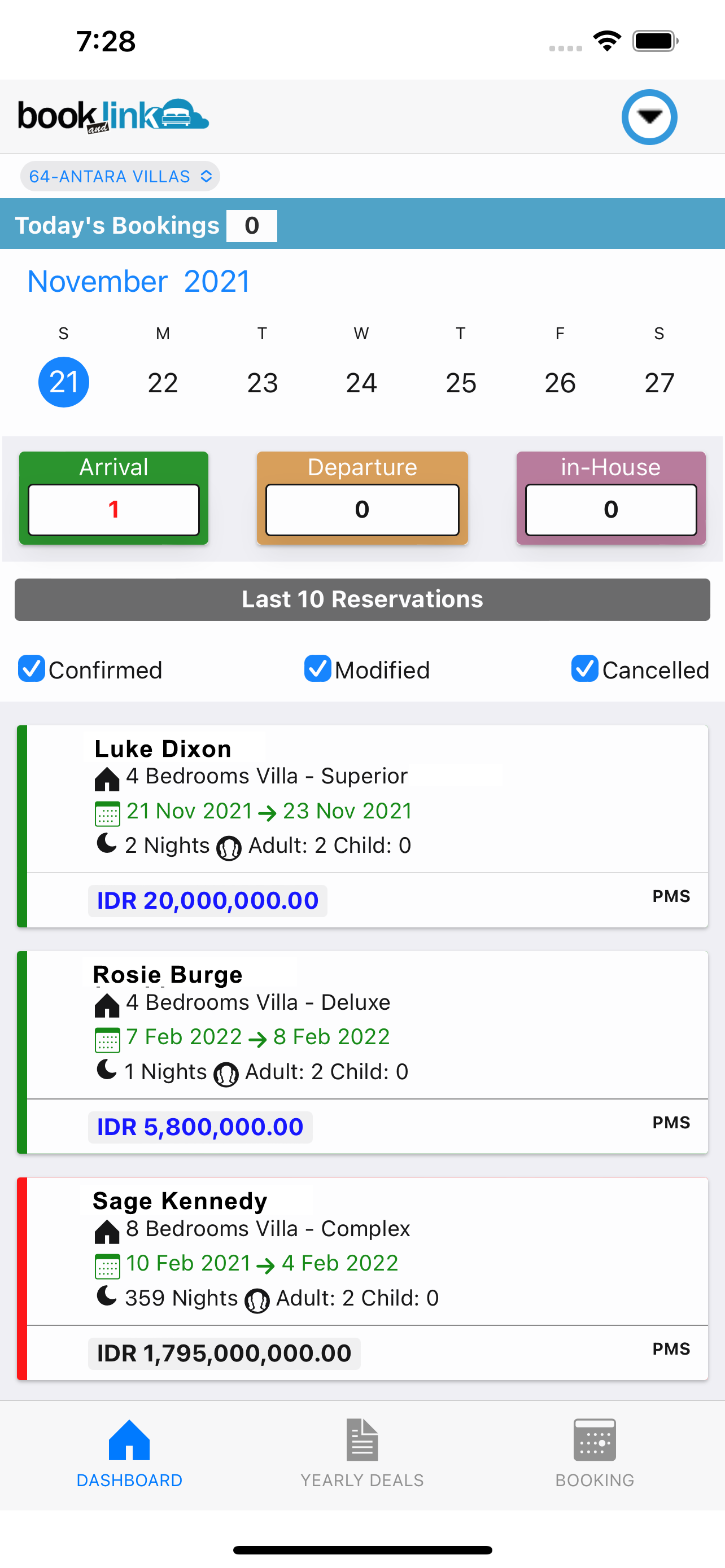Uncheck the Modified filter checkbox

pyautogui.click(x=318, y=668)
